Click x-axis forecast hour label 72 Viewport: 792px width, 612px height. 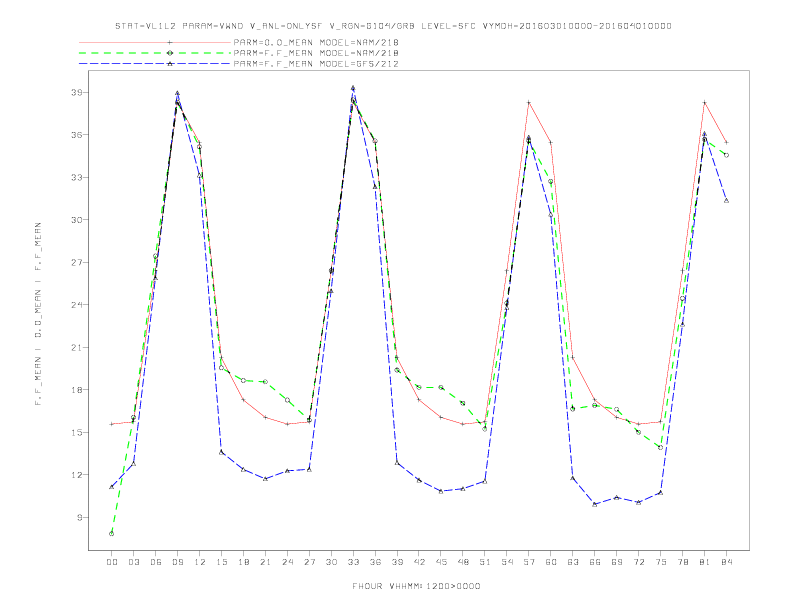[x=638, y=562]
